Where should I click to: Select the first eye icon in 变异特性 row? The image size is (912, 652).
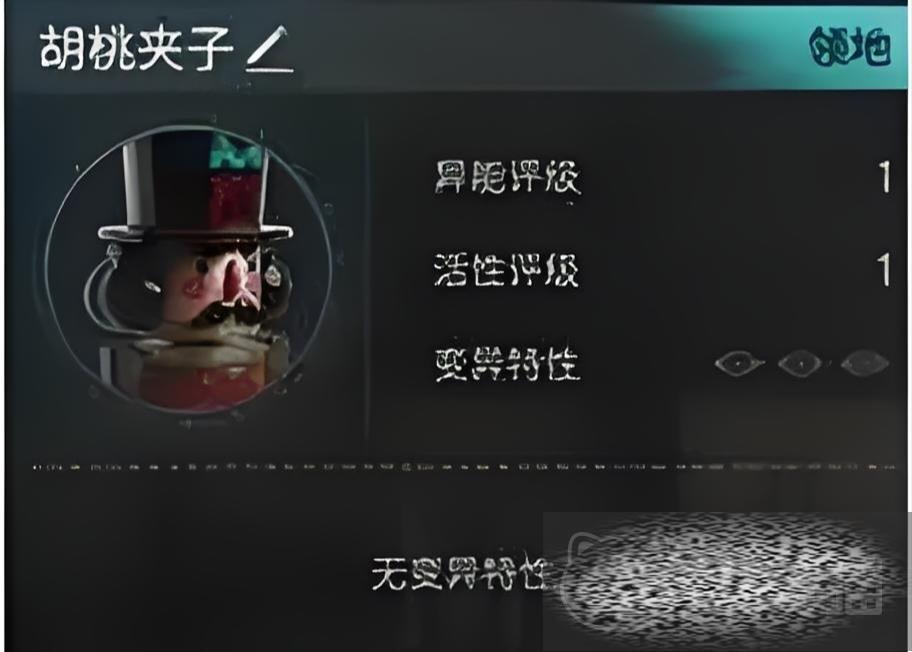[739, 364]
